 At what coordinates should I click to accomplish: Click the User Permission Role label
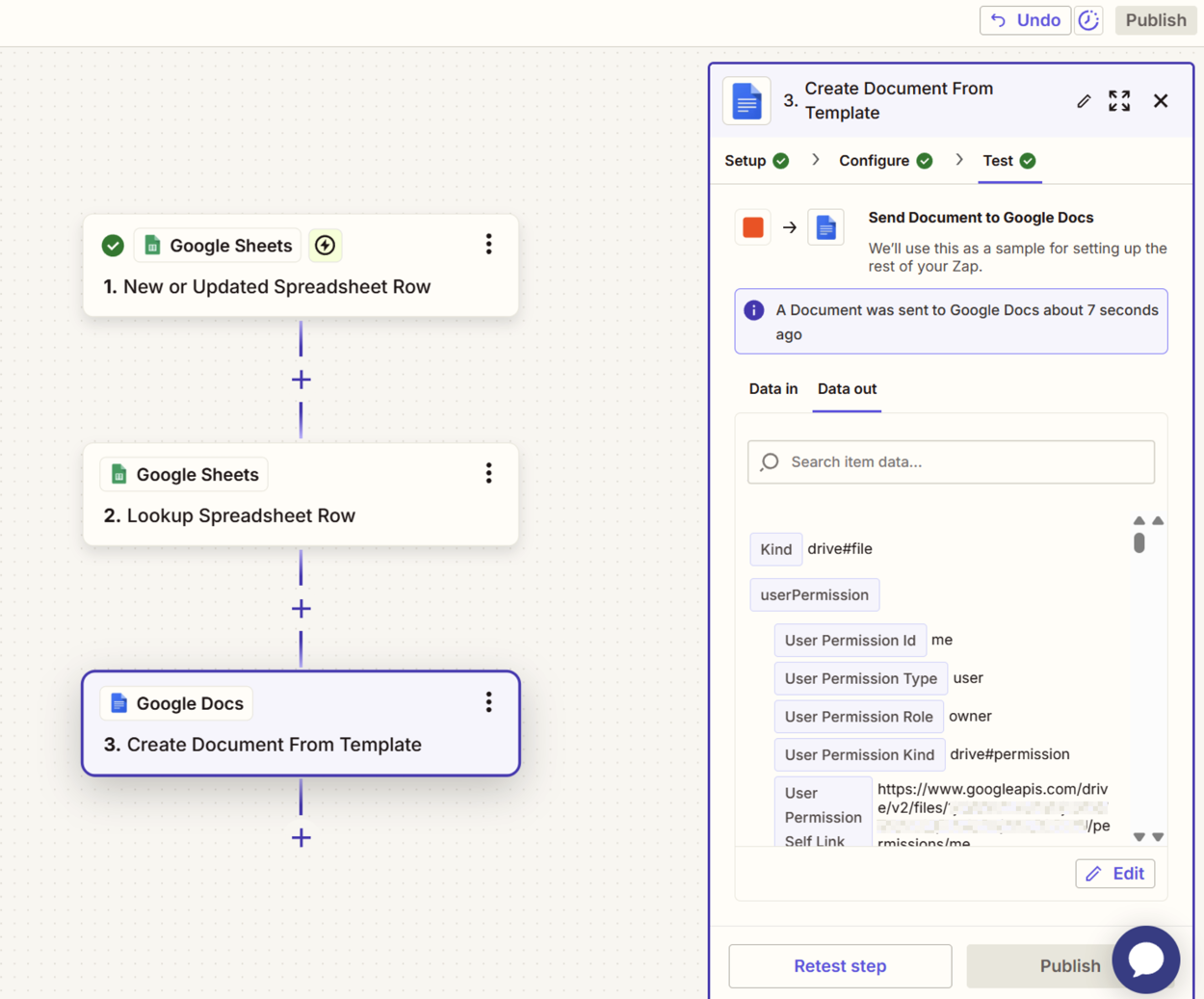[859, 717]
